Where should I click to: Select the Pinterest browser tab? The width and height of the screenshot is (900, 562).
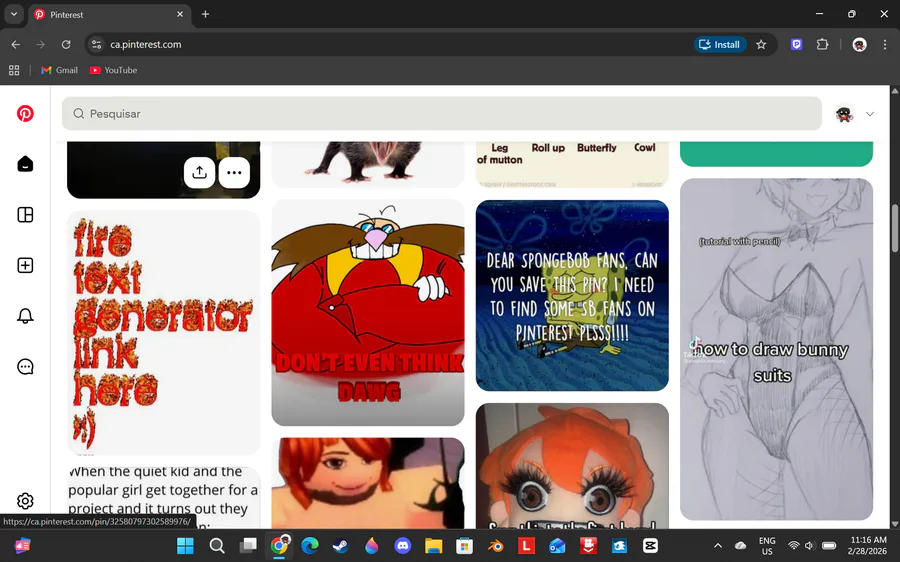click(109, 14)
